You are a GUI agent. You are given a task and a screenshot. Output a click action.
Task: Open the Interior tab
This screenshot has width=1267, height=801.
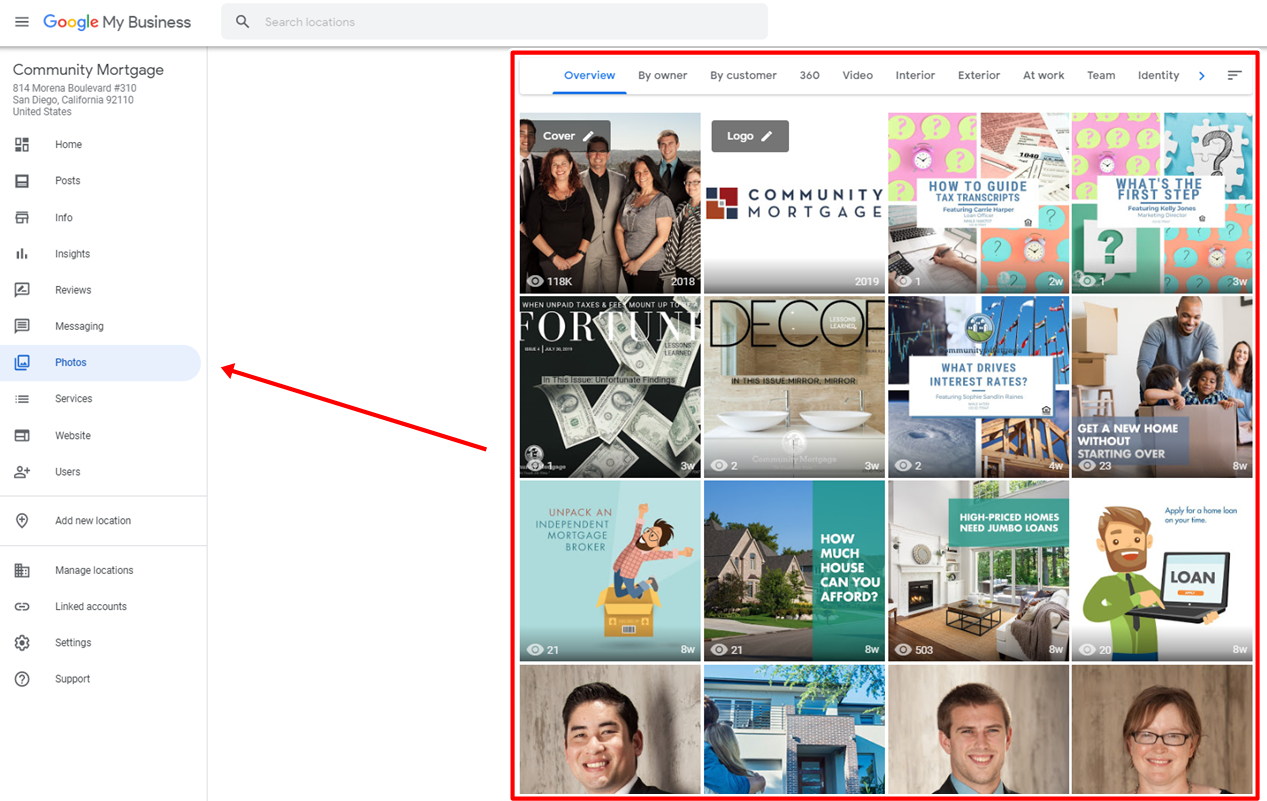point(916,76)
